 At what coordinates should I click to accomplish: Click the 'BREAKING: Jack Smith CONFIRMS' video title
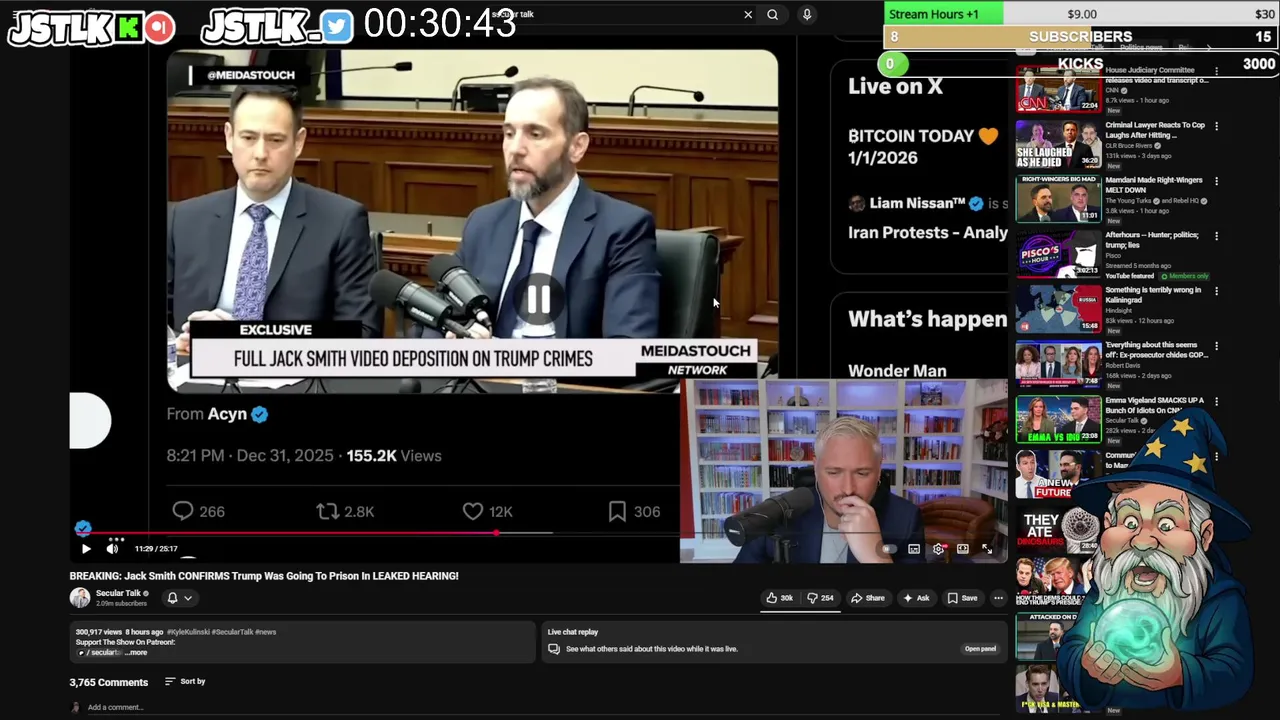[x=264, y=576]
